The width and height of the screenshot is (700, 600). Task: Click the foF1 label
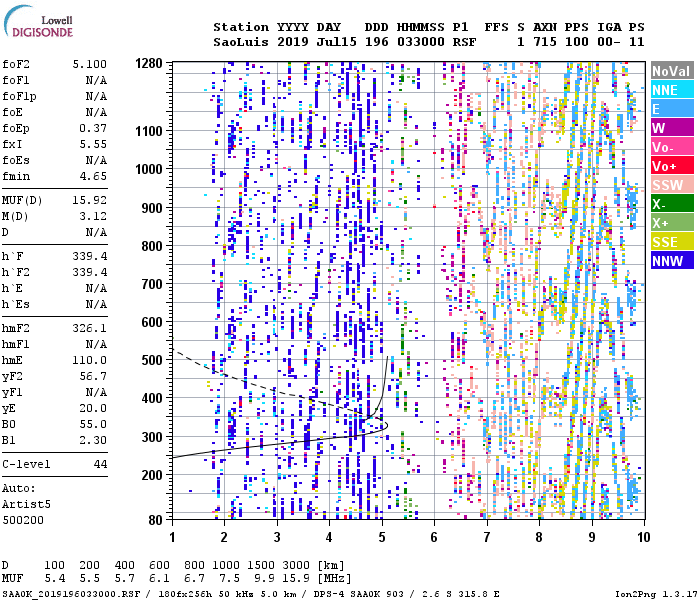[16, 80]
